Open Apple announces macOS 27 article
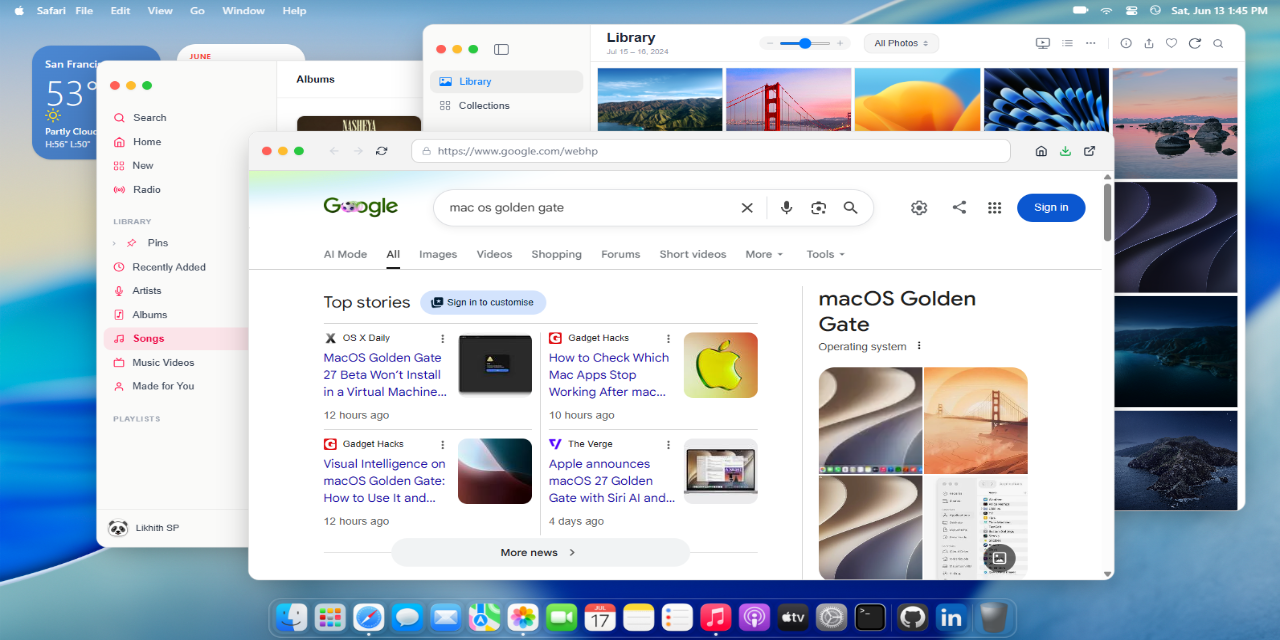Image resolution: width=1280 pixels, height=640 pixels. [x=611, y=481]
